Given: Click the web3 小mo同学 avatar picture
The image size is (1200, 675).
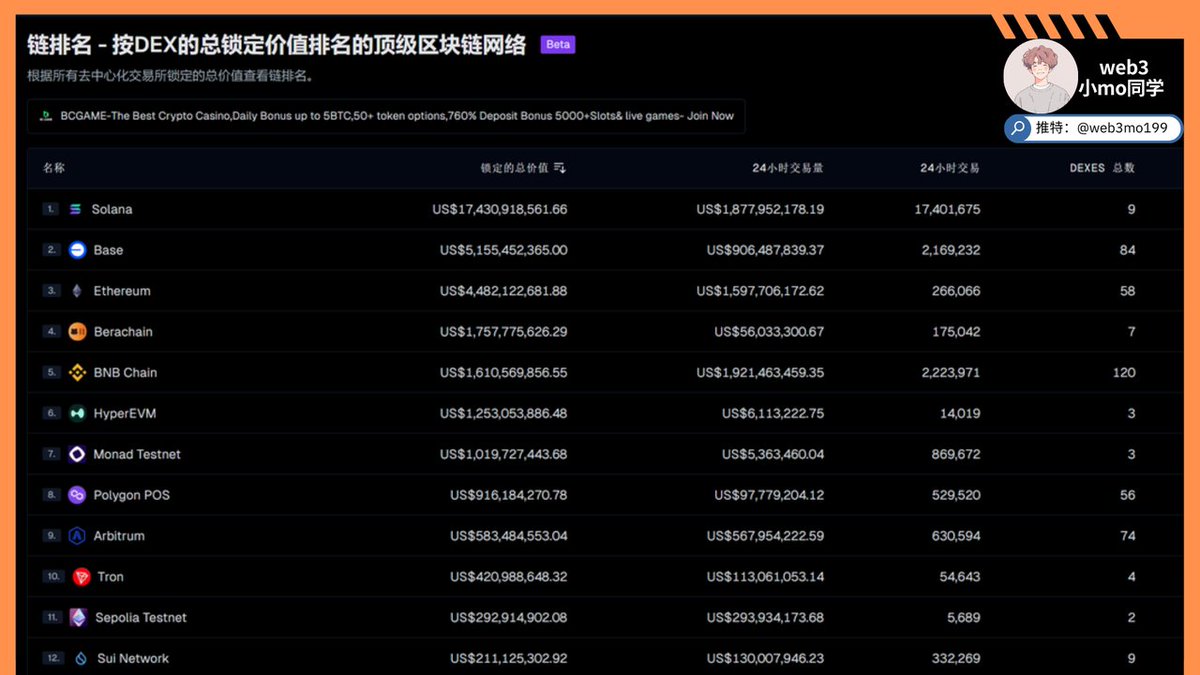Looking at the screenshot, I should pos(1040,77).
